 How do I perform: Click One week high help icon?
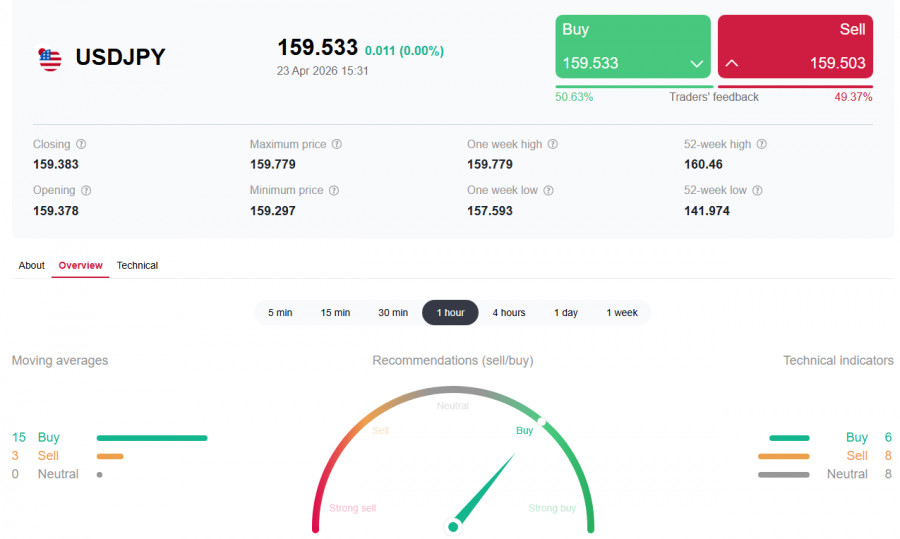coord(553,144)
